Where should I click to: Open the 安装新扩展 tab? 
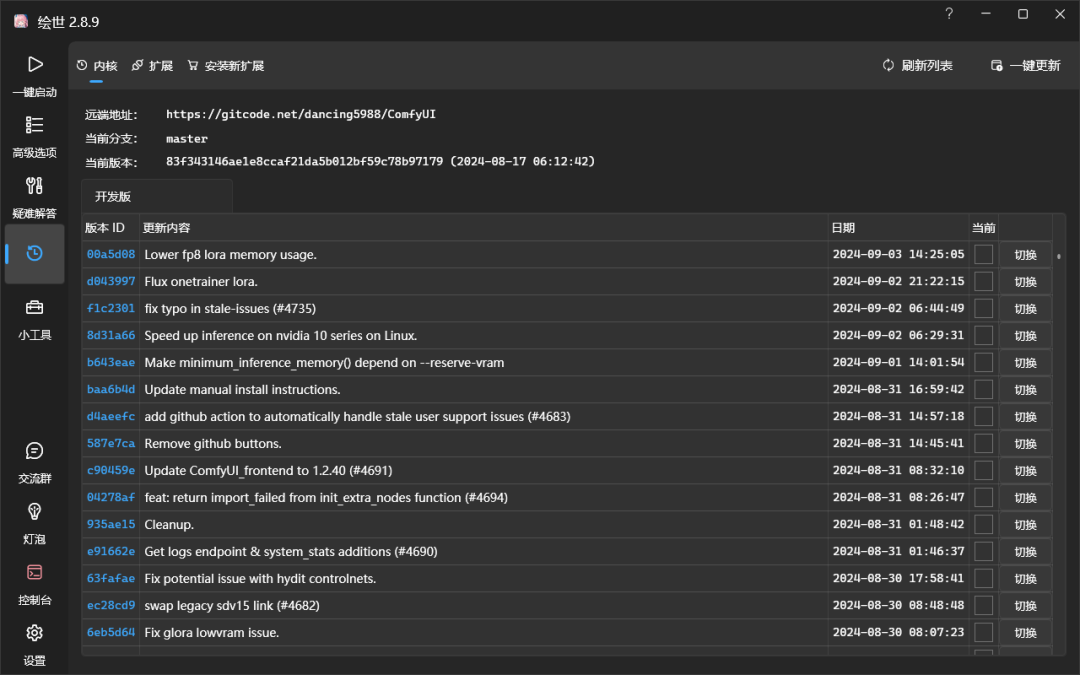tap(226, 64)
